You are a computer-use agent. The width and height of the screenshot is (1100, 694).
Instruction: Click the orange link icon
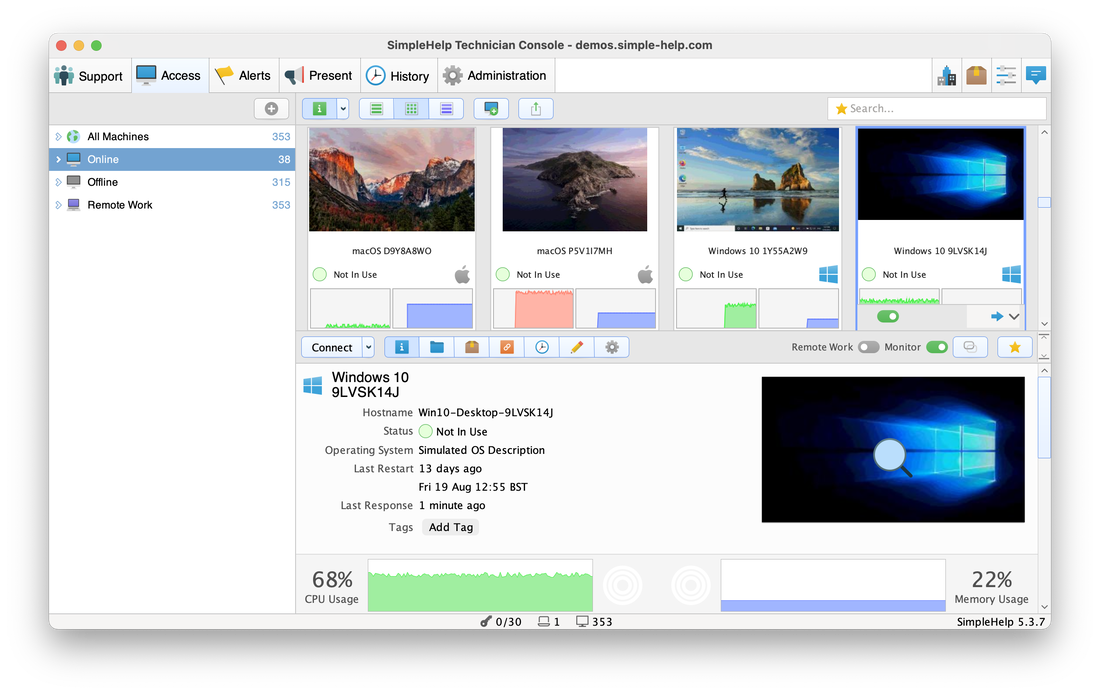(x=507, y=347)
